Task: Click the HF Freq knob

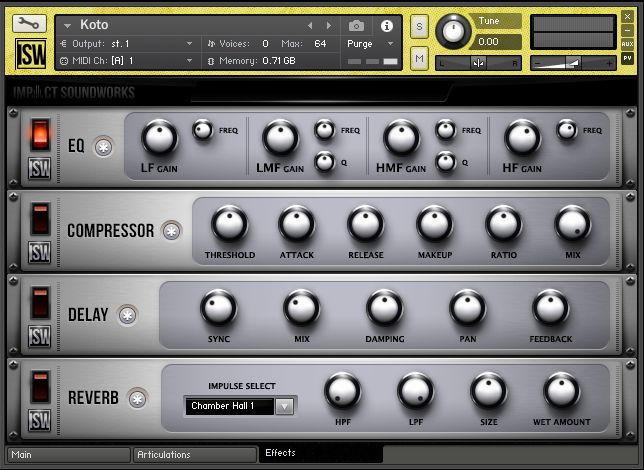Action: click(x=566, y=130)
